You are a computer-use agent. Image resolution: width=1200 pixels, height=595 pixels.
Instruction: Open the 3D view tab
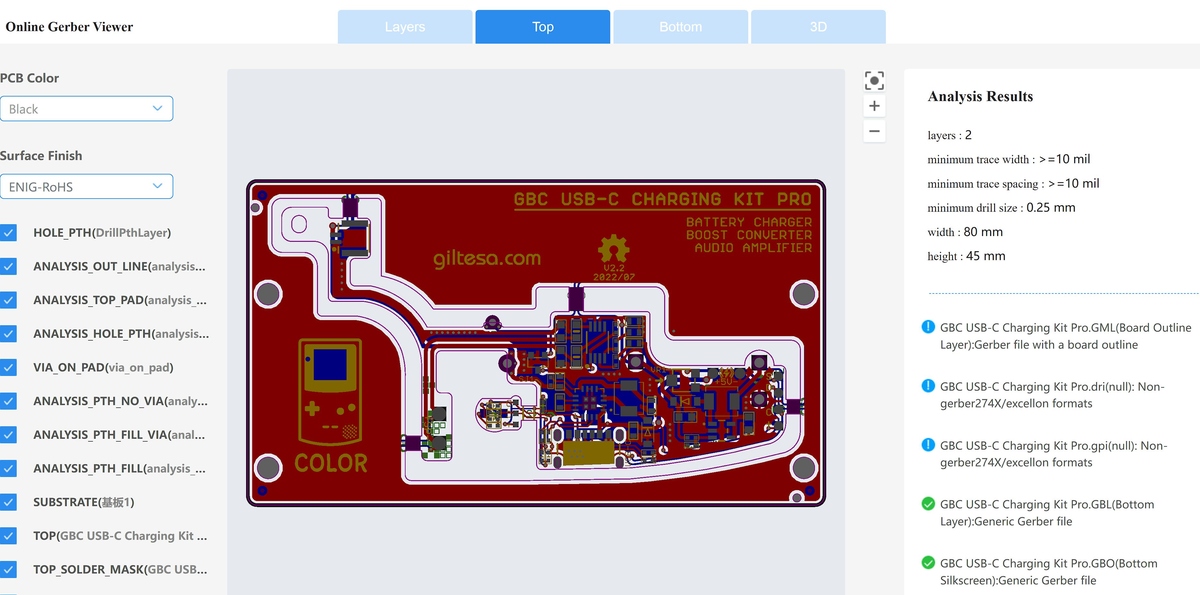click(818, 27)
